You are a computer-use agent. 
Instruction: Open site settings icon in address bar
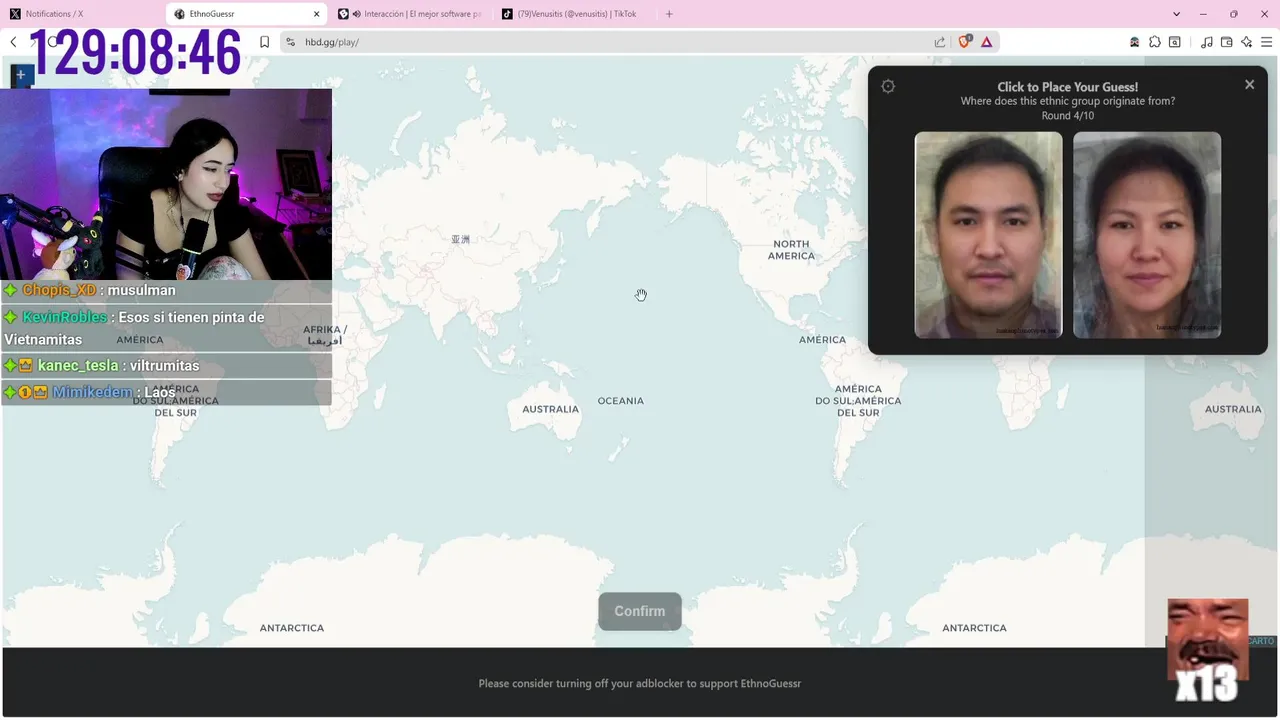click(290, 42)
